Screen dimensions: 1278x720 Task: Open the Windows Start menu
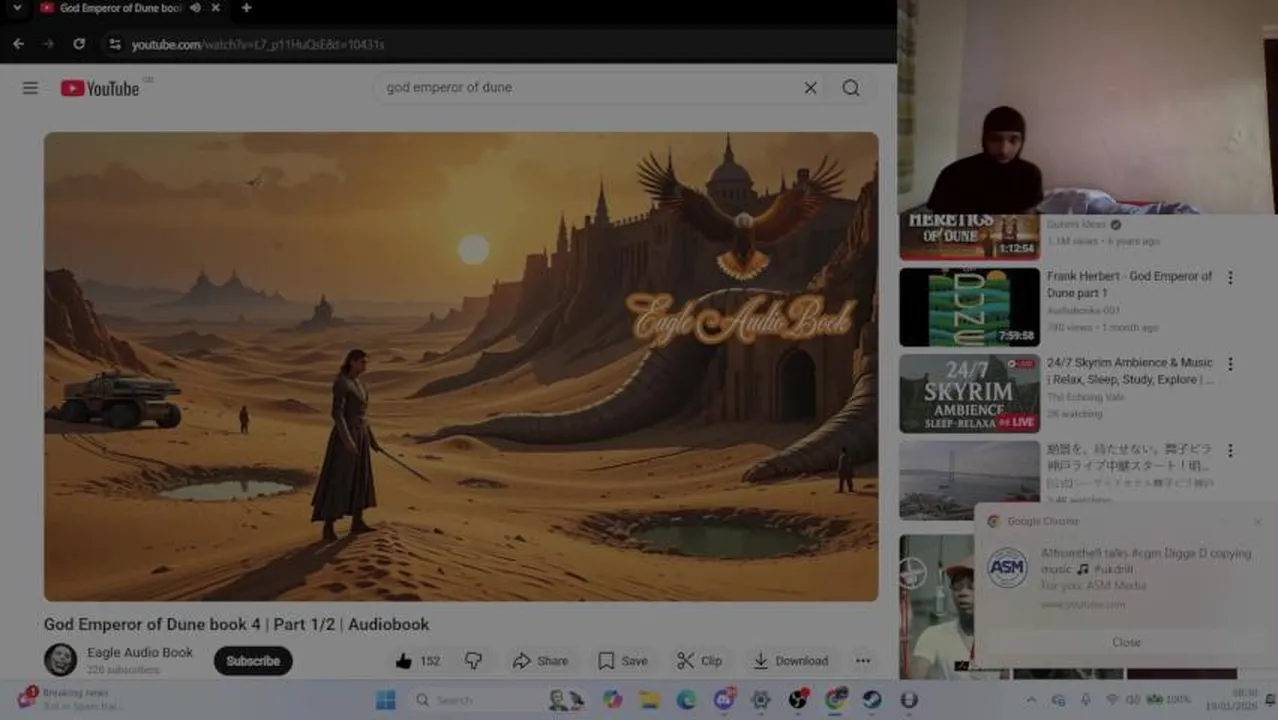click(x=386, y=700)
